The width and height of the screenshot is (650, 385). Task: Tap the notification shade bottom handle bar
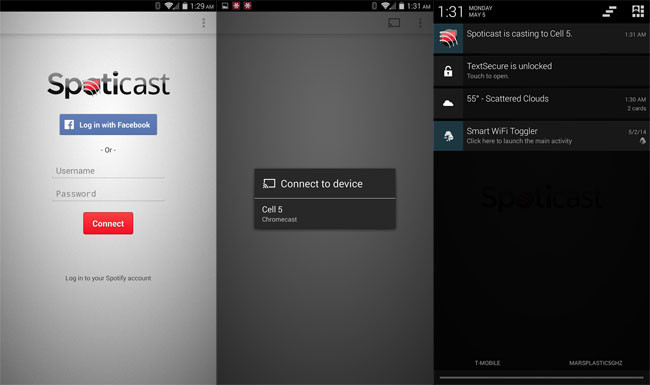(541, 378)
